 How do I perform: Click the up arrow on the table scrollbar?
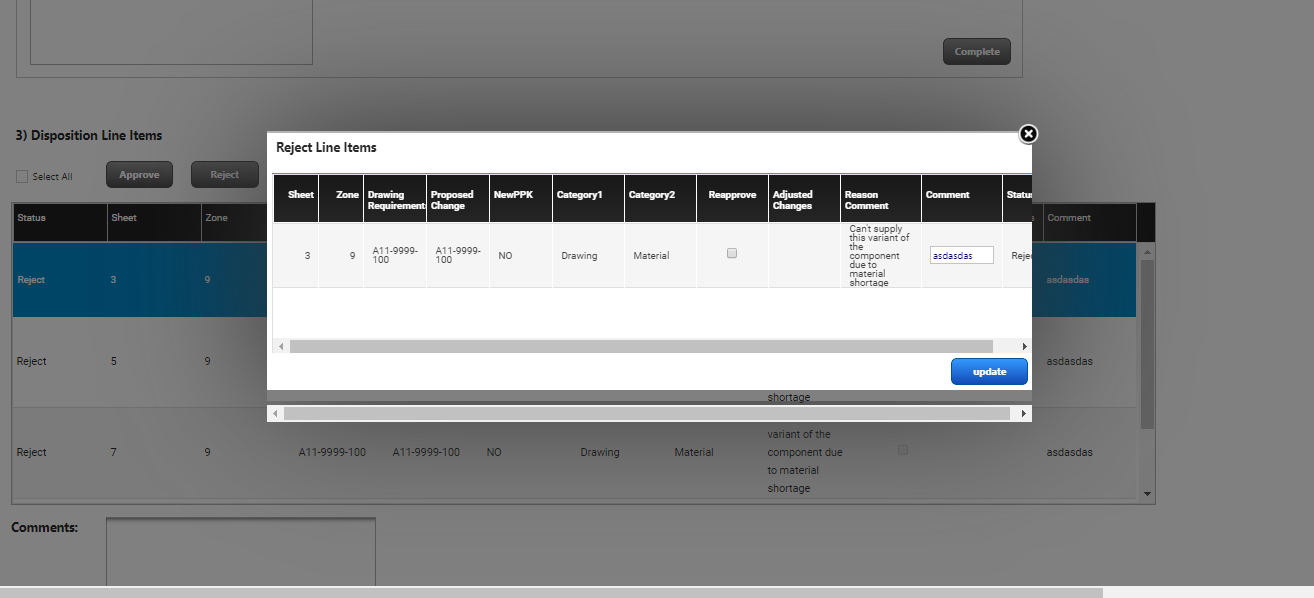click(x=1146, y=252)
